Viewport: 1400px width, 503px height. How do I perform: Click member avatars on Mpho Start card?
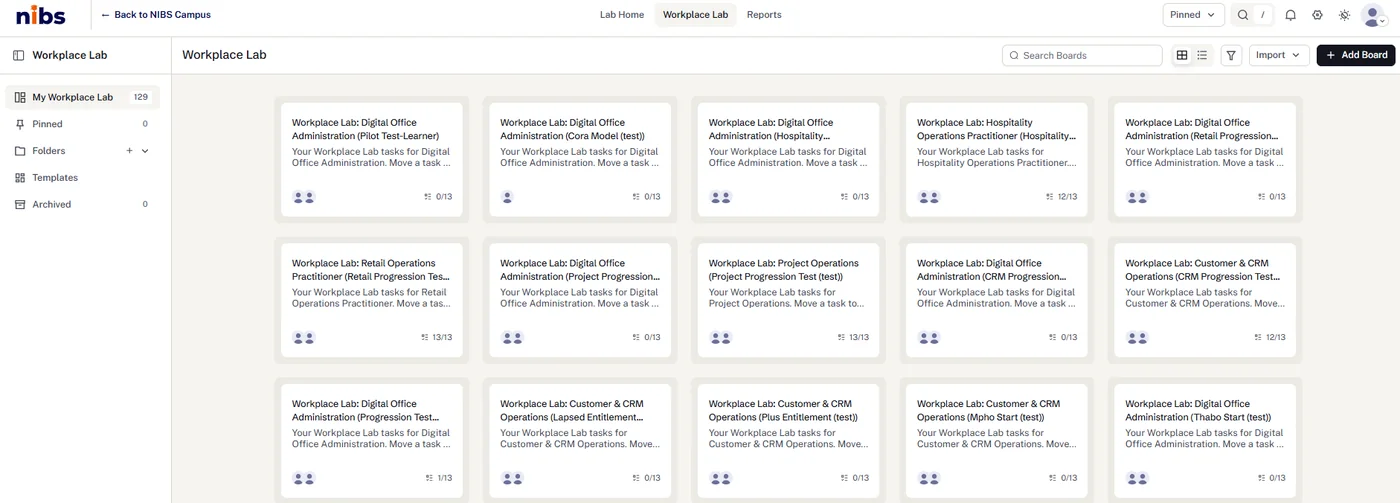[929, 479]
